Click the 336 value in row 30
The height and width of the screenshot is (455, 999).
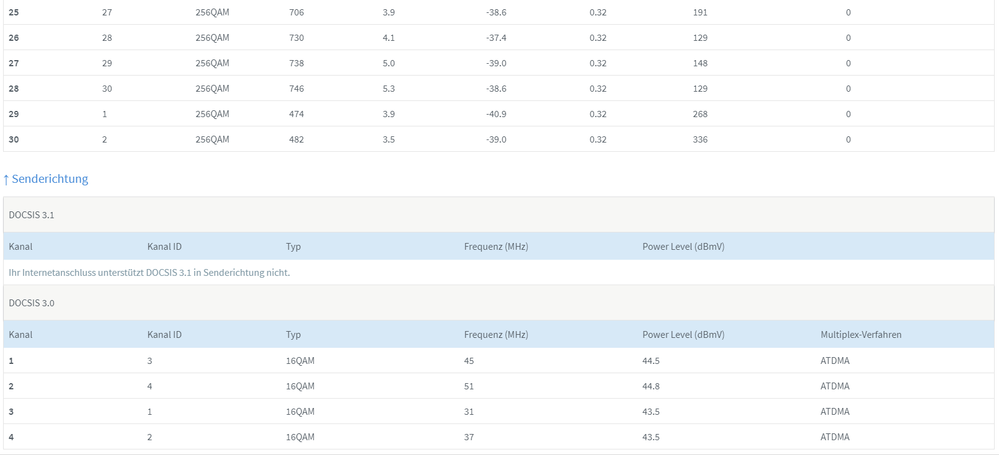click(x=700, y=140)
